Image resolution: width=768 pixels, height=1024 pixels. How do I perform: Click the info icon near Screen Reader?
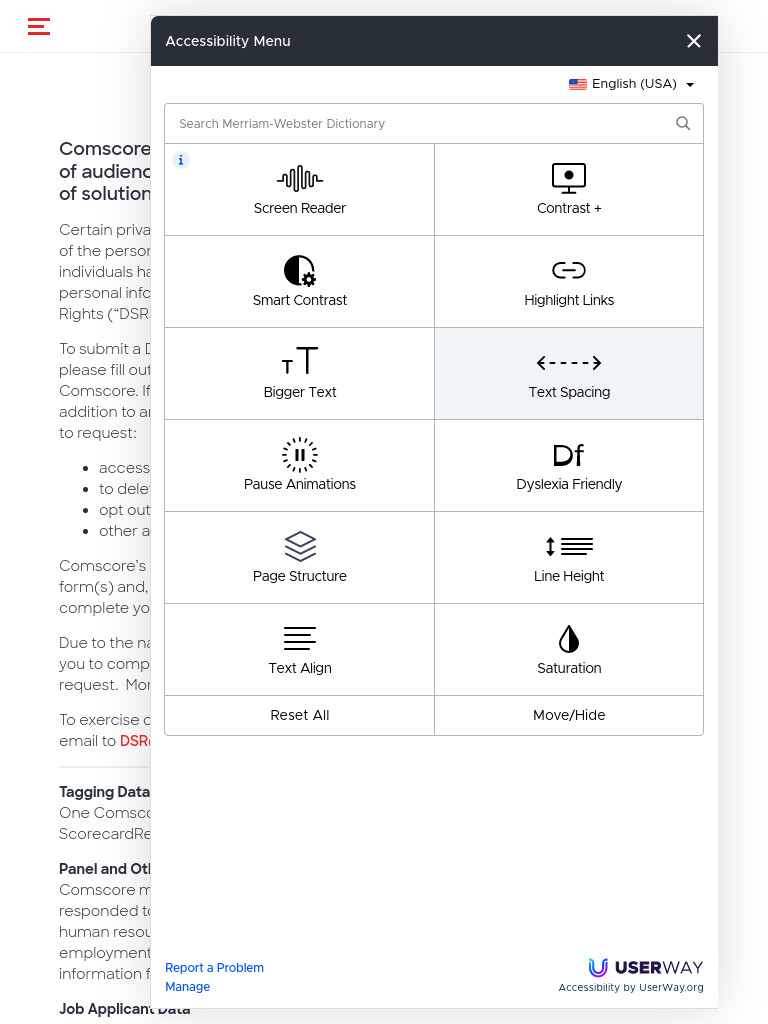pos(181,160)
